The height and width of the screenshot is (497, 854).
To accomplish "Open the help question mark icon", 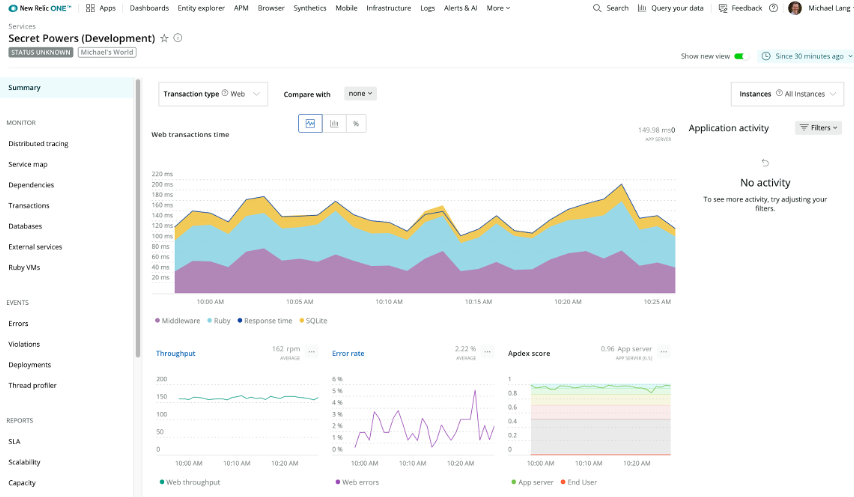I will (773, 8).
